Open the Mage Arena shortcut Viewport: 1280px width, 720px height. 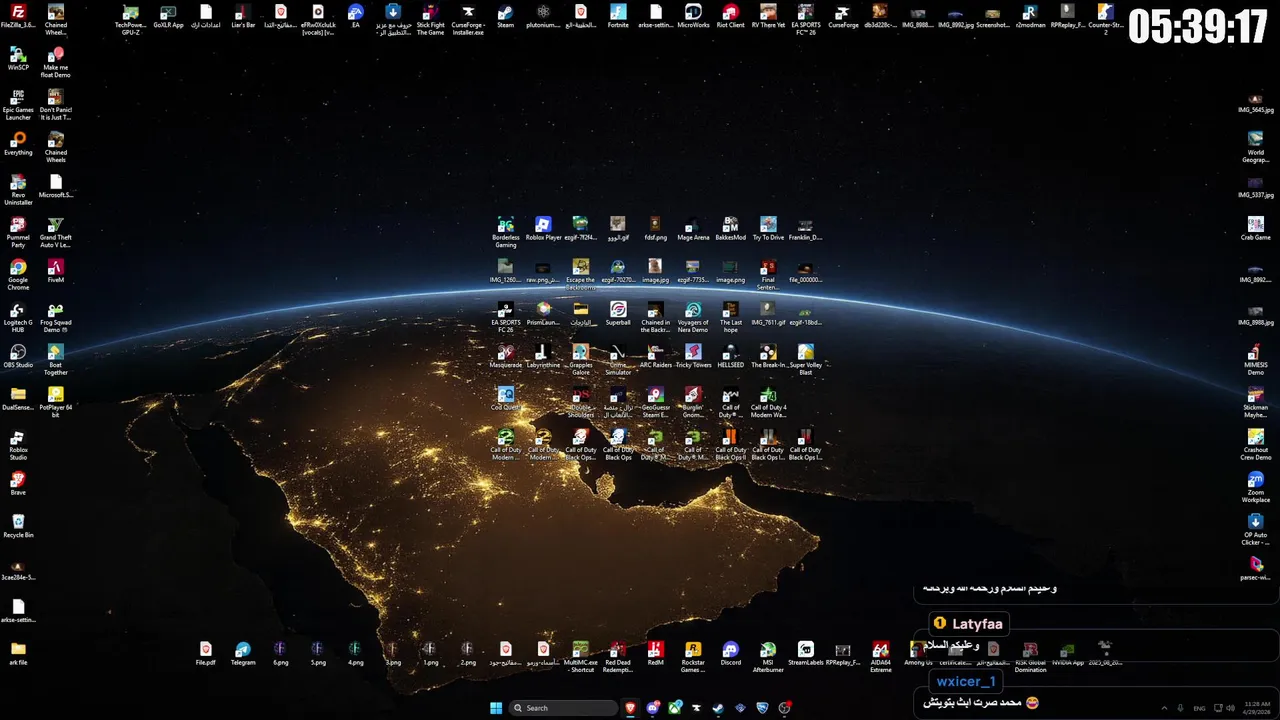click(693, 229)
